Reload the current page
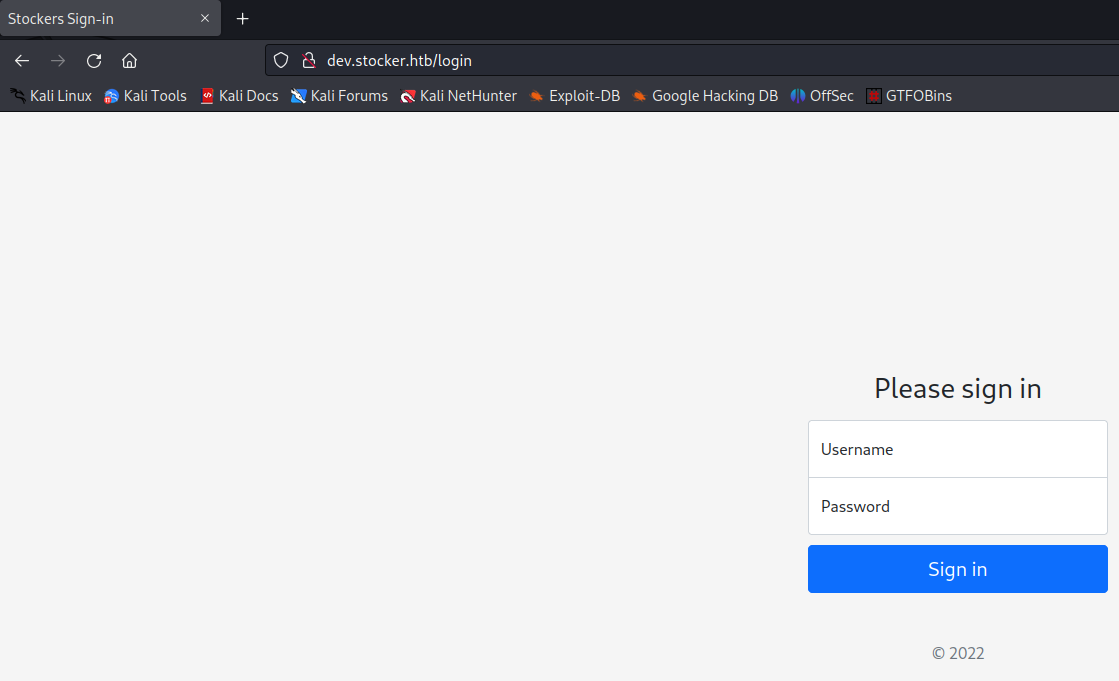 93,61
